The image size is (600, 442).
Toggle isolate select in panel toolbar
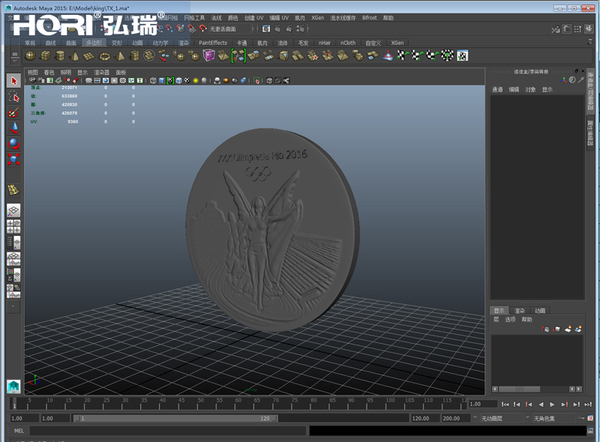257,80
